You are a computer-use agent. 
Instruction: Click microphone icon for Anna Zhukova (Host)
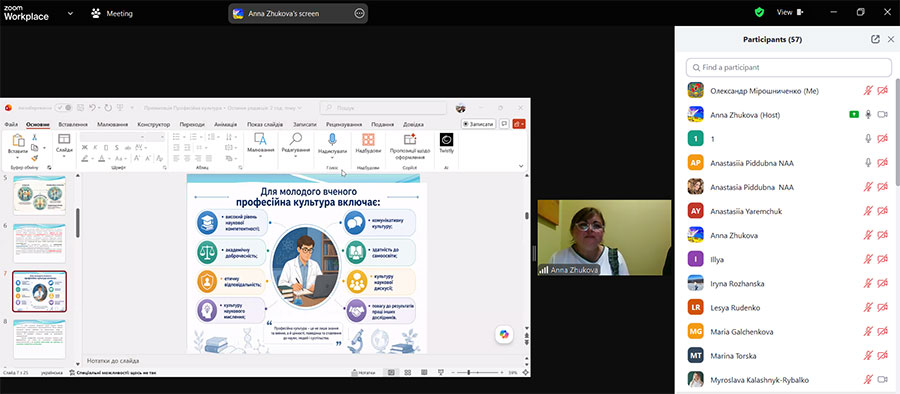(x=868, y=115)
